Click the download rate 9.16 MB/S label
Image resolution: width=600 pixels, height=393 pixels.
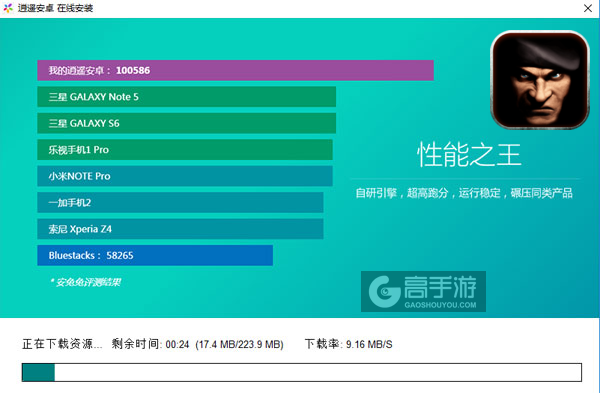[x=348, y=344]
